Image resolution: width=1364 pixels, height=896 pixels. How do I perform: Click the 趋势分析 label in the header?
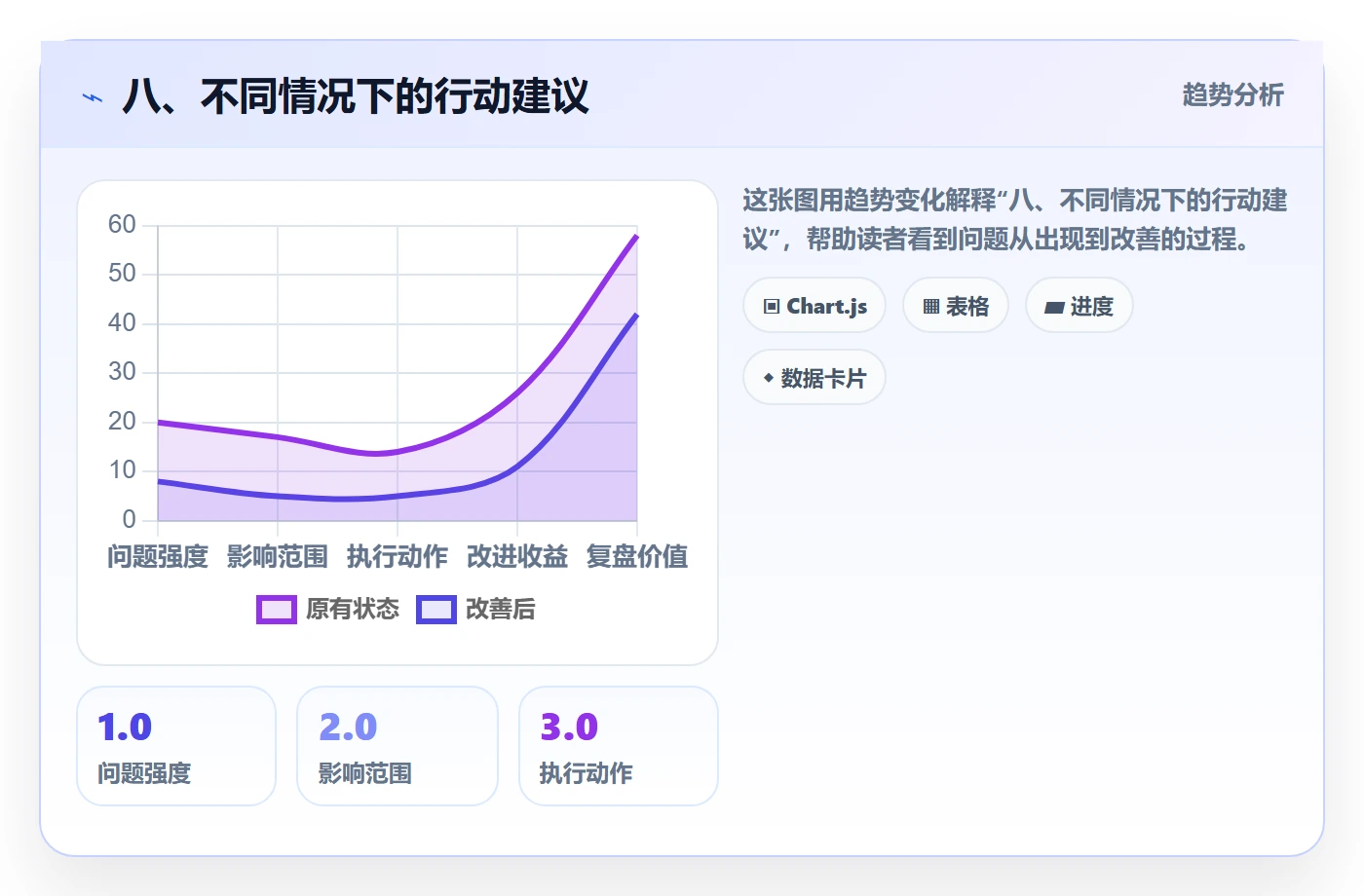(x=1233, y=94)
